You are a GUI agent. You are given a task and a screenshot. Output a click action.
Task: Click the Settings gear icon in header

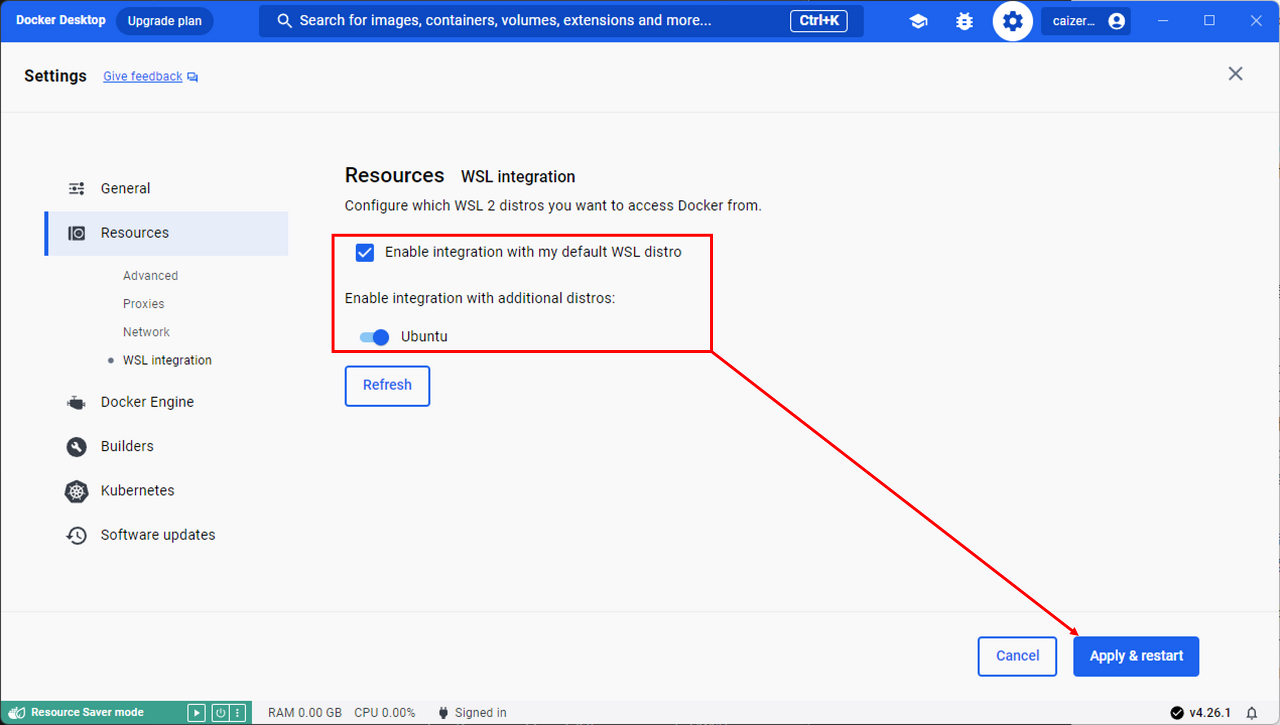tap(1013, 21)
